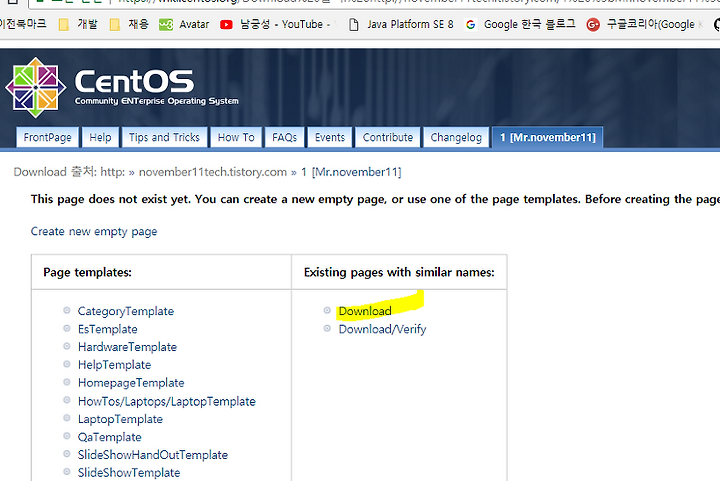Viewport: 720px width, 481px height.
Task: Click the 1 [Mr.november11] breadcrumb
Action: [351, 172]
